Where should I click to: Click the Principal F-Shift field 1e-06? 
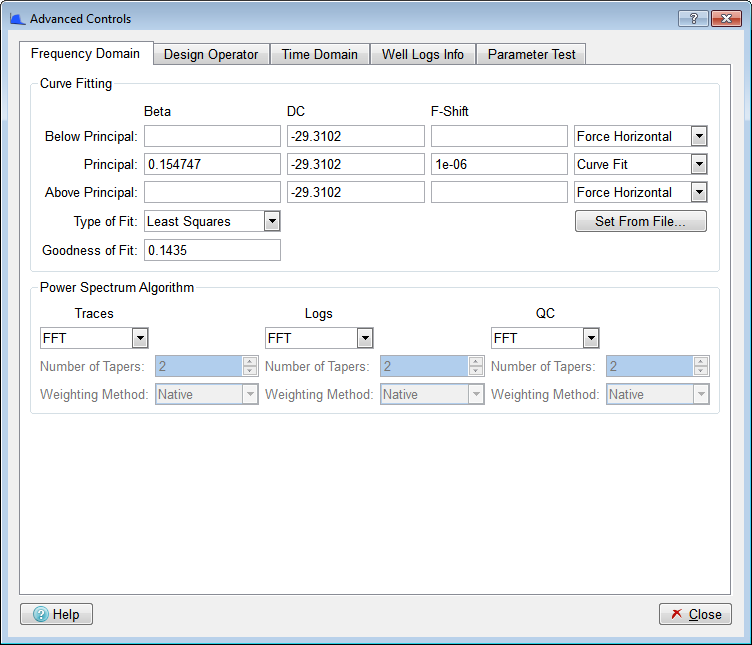(x=499, y=164)
